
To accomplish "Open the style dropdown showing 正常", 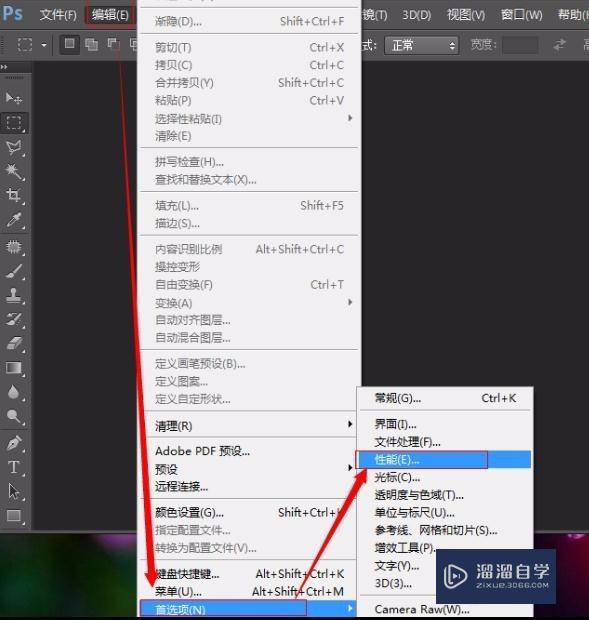I will (421, 45).
